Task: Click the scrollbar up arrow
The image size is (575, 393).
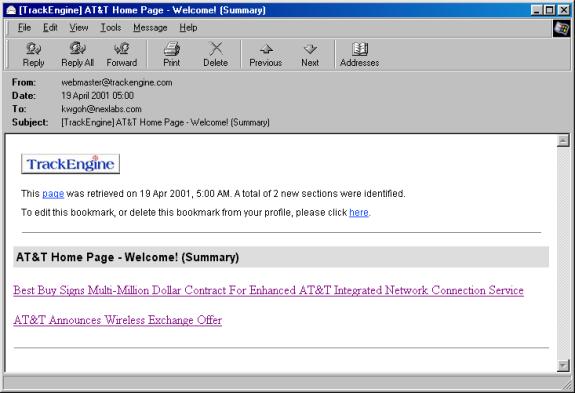Action: pos(563,141)
